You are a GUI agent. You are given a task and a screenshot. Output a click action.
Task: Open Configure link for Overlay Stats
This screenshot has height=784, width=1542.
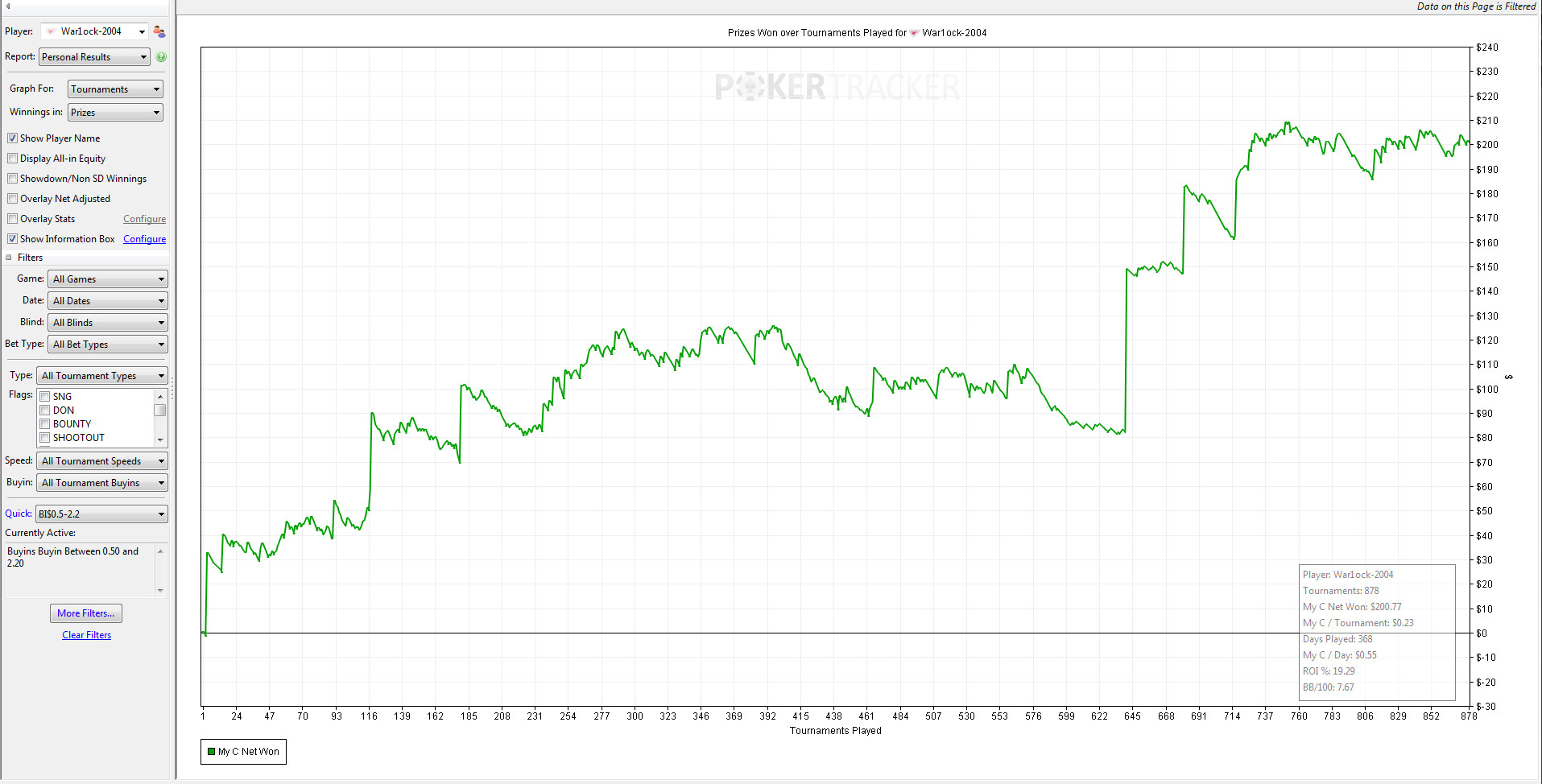tap(145, 219)
